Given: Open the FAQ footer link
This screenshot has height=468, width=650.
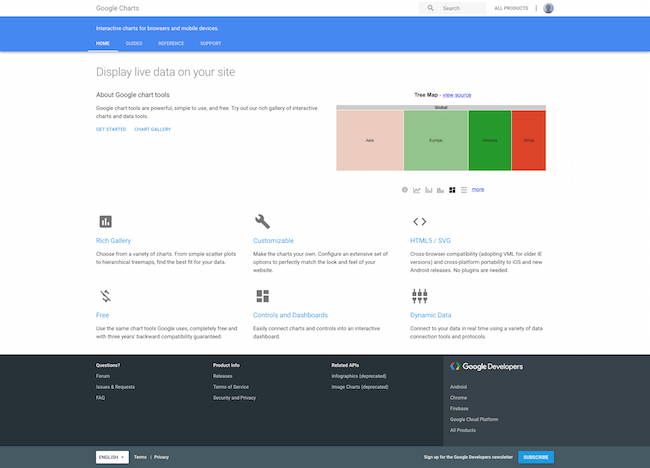Looking at the screenshot, I should 100,398.
